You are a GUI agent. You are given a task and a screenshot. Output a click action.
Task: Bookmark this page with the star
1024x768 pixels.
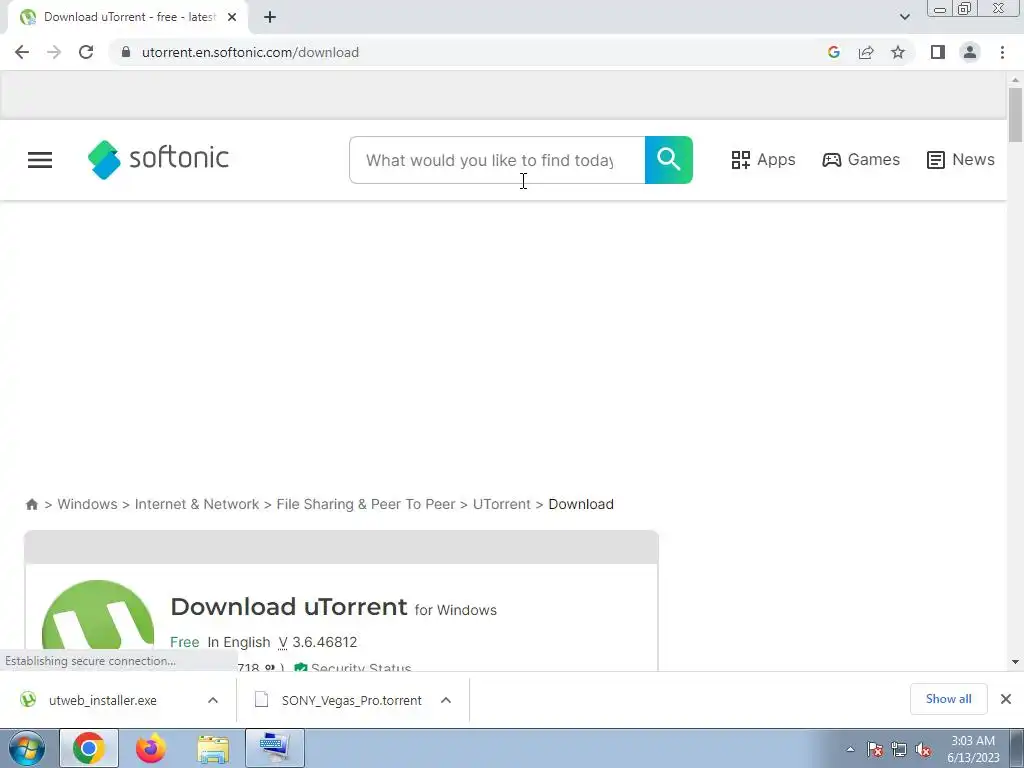(898, 52)
